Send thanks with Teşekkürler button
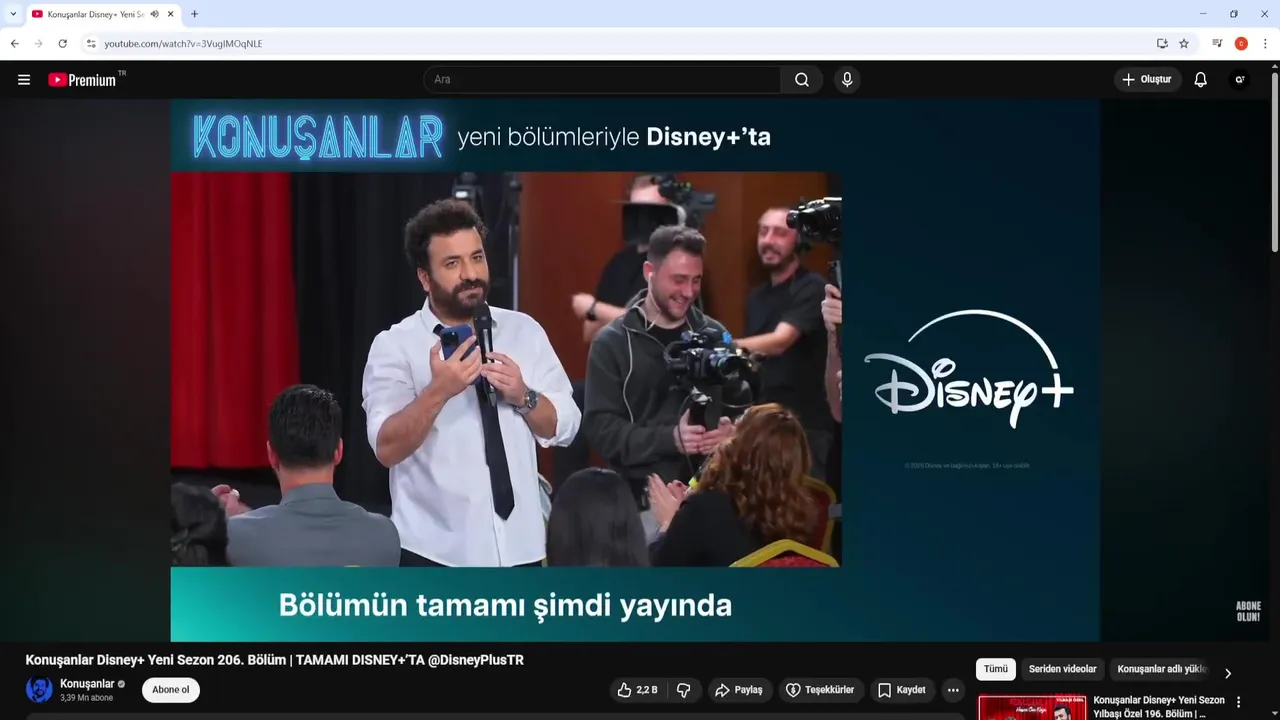Screen dimensions: 1280x720 click(x=820, y=690)
